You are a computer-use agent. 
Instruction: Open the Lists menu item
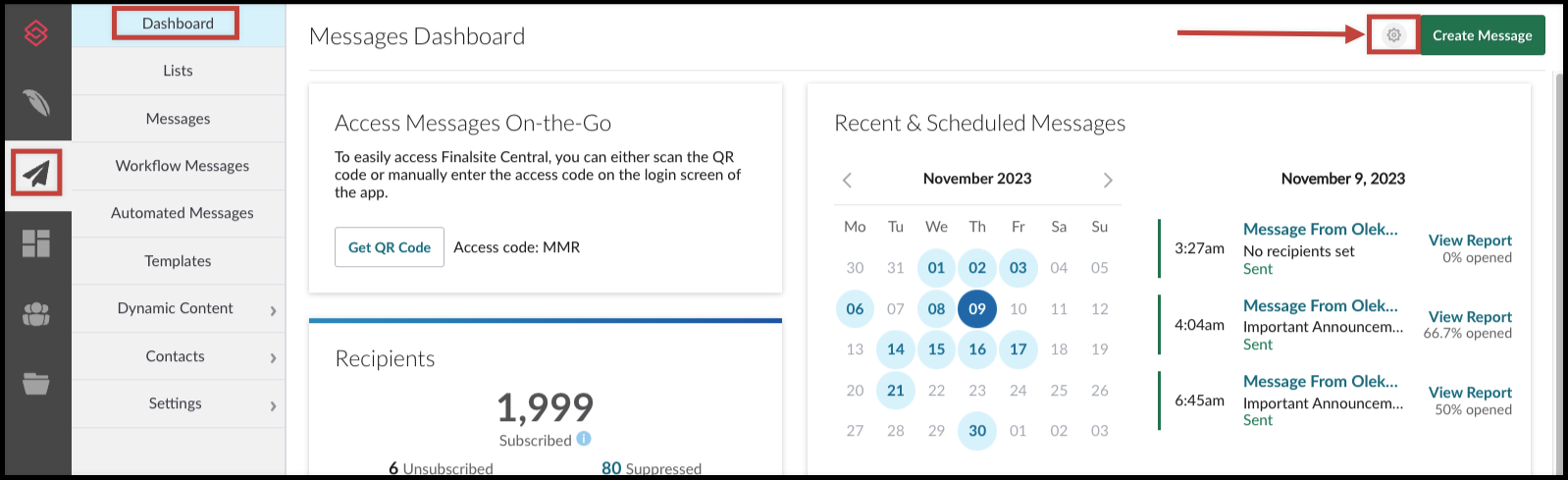click(x=178, y=71)
